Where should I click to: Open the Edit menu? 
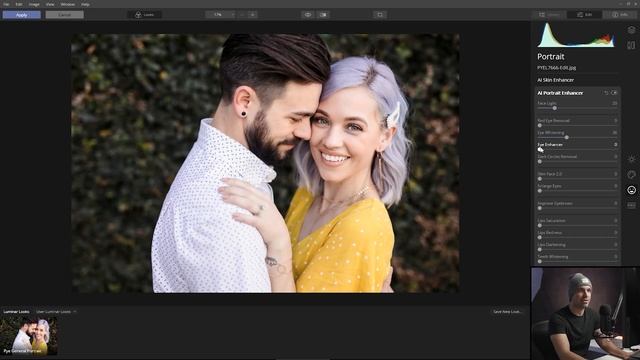[19, 4]
